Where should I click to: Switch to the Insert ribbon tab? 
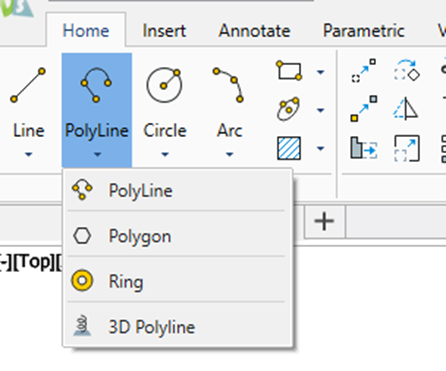point(164,31)
